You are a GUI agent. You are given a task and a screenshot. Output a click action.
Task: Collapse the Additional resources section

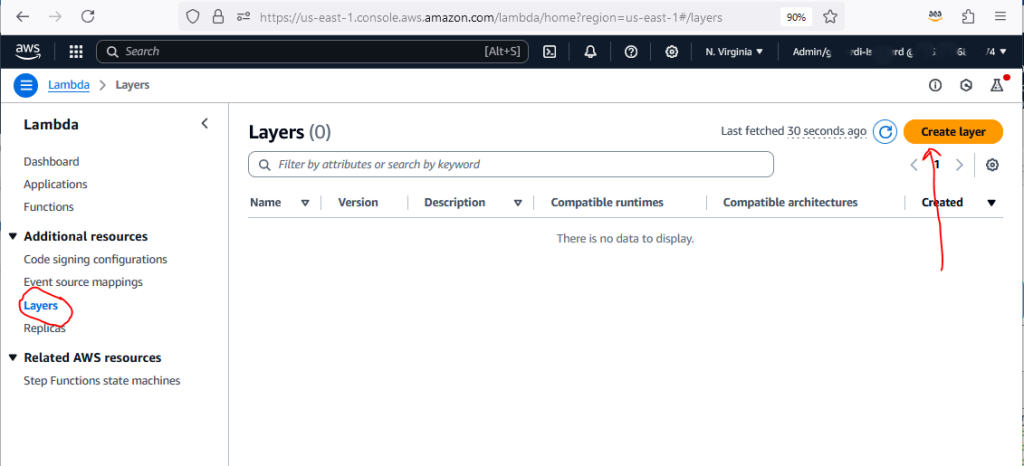pos(12,236)
